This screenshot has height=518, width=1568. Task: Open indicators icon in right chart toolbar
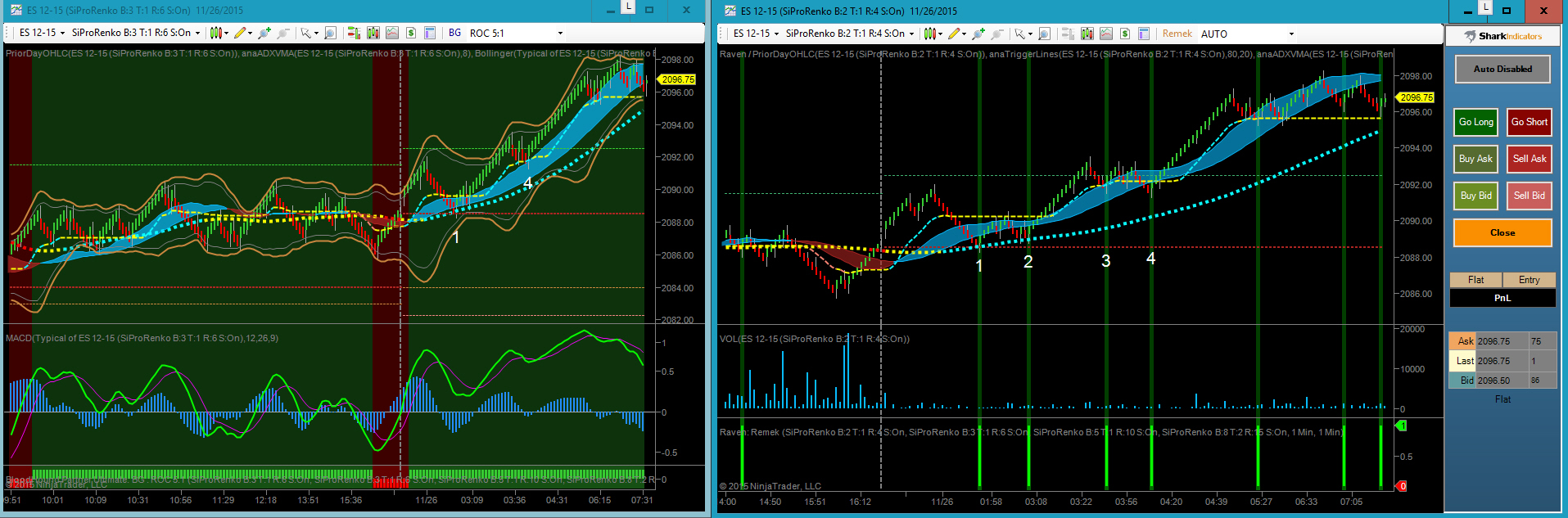[x=1106, y=34]
